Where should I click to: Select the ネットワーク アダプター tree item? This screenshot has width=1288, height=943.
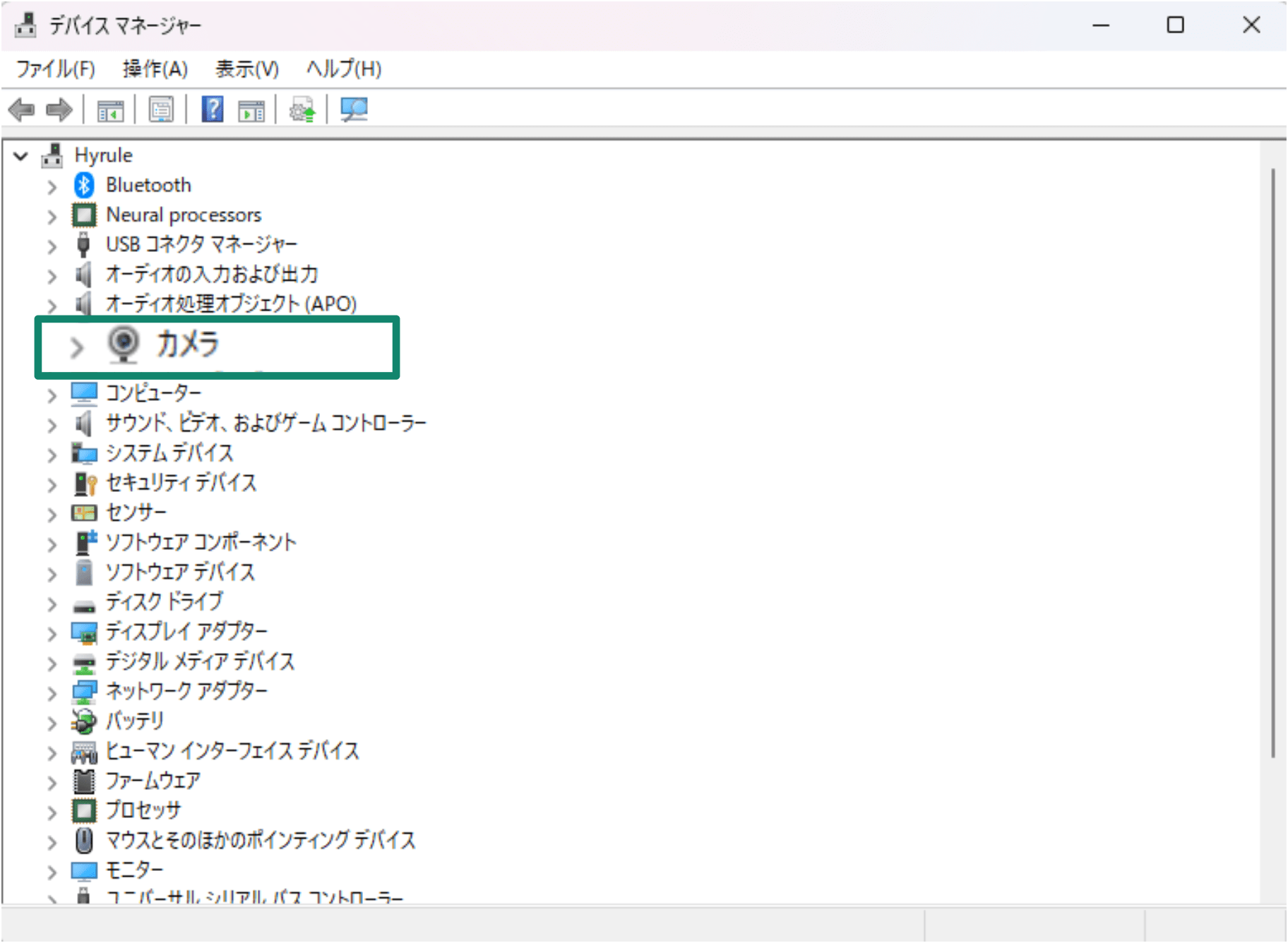click(186, 692)
